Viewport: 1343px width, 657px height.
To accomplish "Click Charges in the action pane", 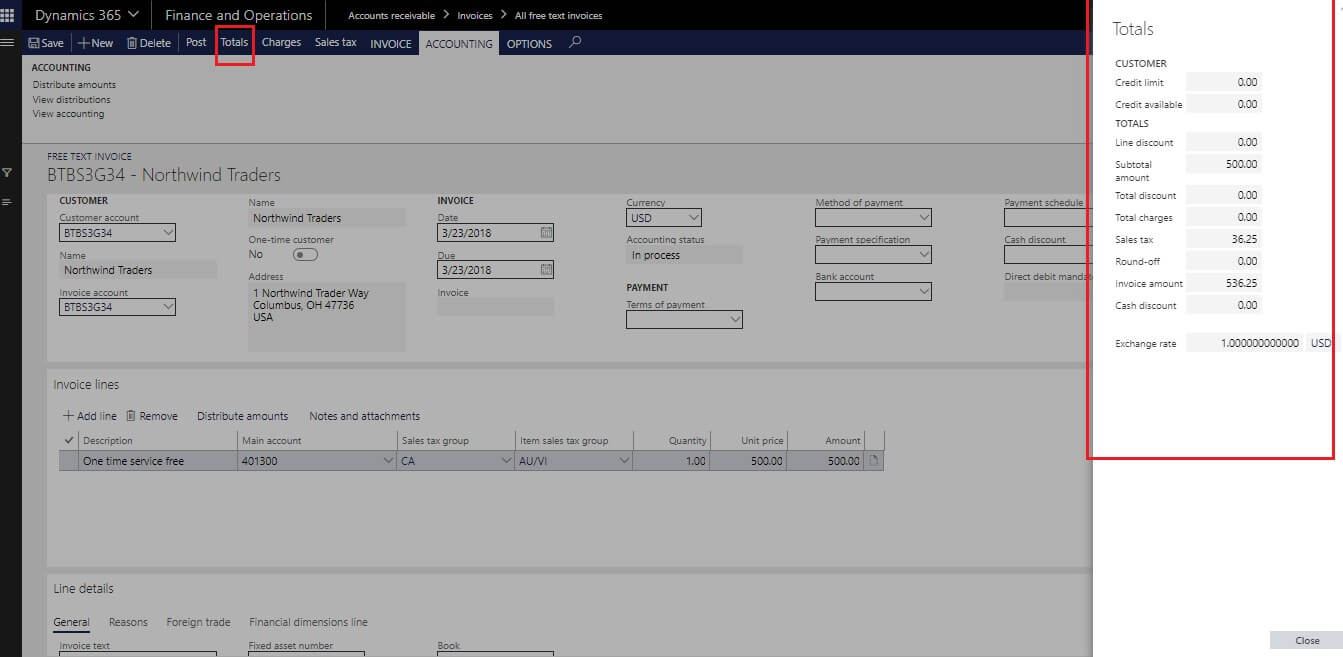I will click(x=281, y=43).
